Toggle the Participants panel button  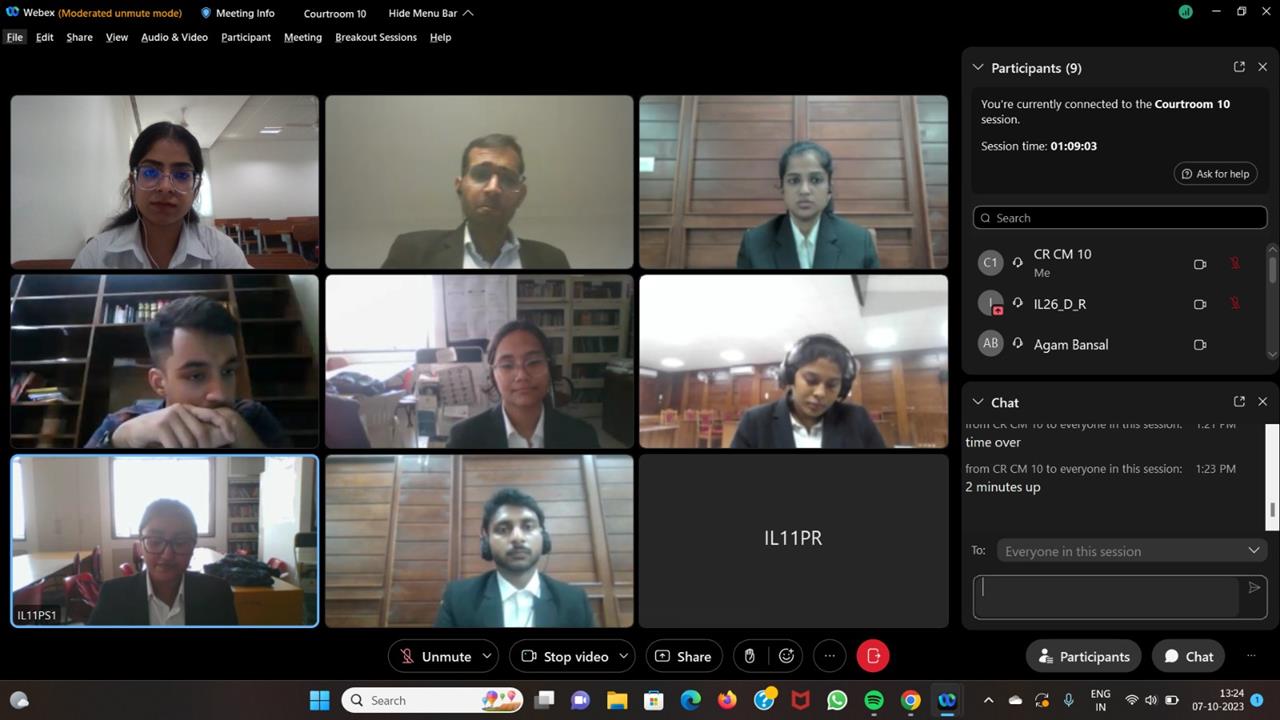1084,656
